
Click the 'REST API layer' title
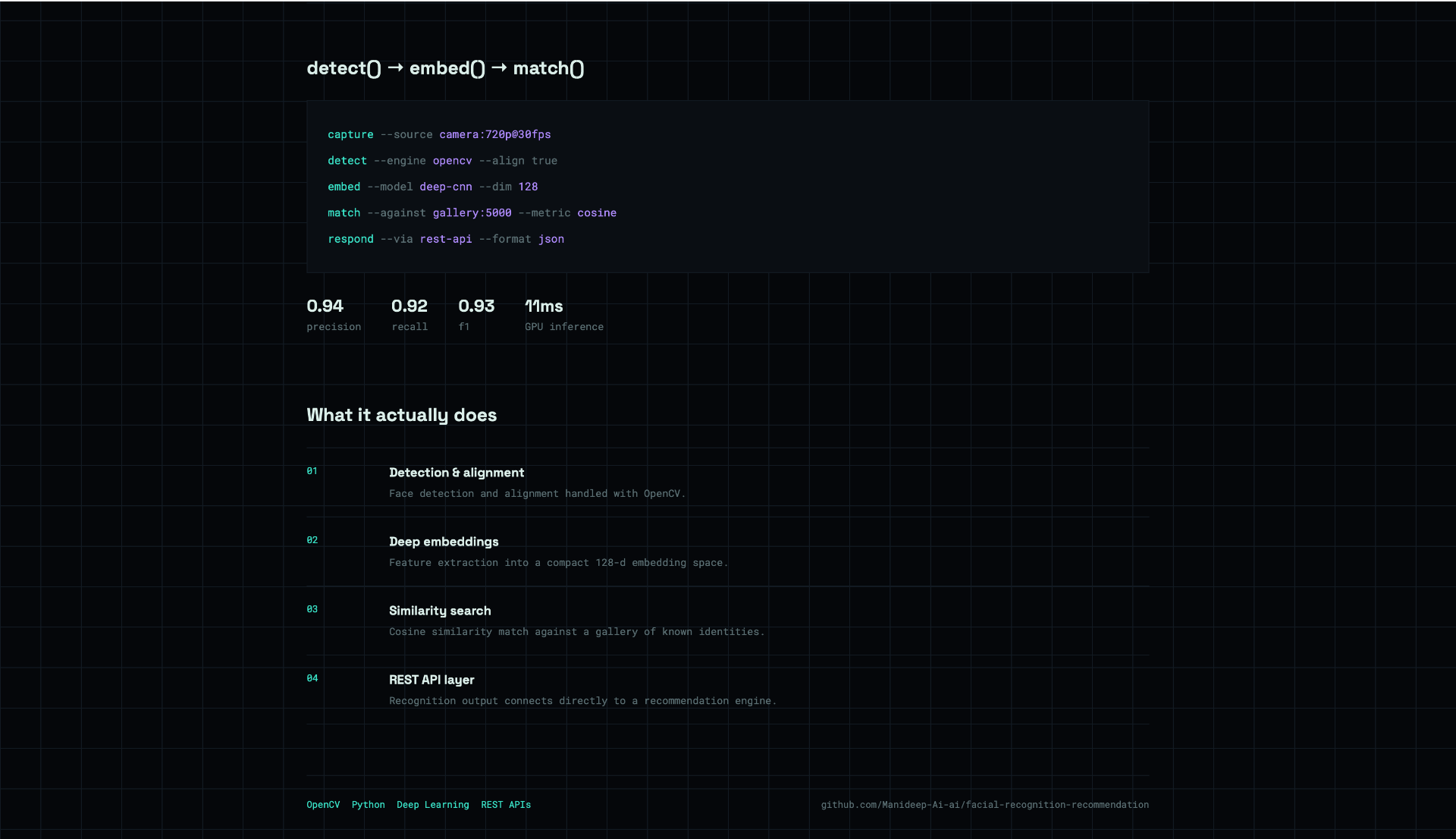tap(431, 680)
